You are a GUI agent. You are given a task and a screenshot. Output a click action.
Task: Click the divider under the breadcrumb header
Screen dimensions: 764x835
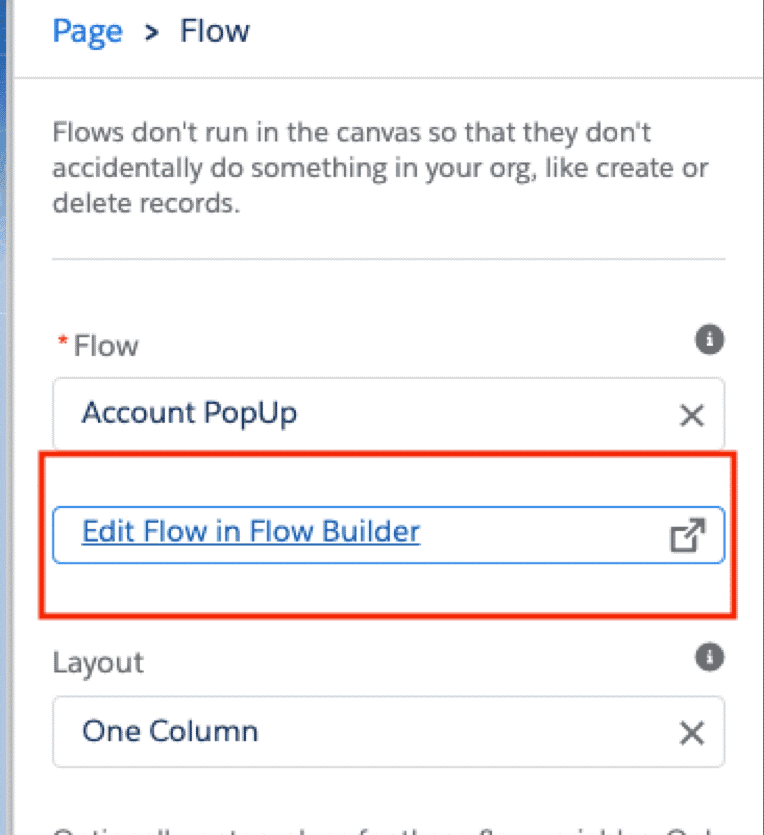tap(388, 78)
